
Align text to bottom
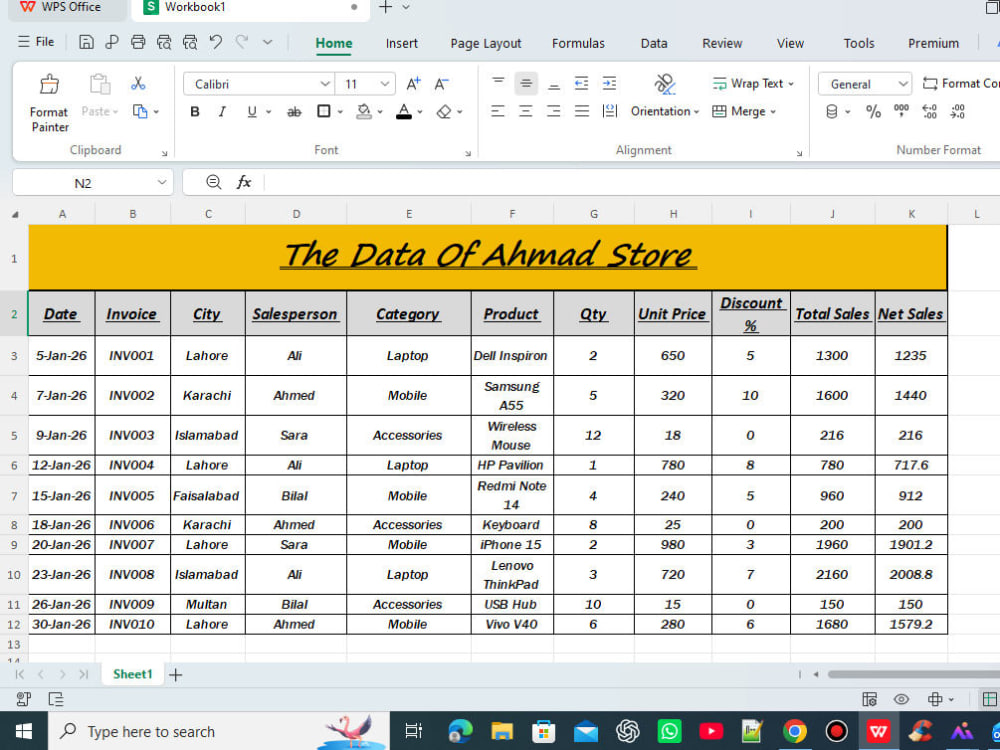[554, 83]
